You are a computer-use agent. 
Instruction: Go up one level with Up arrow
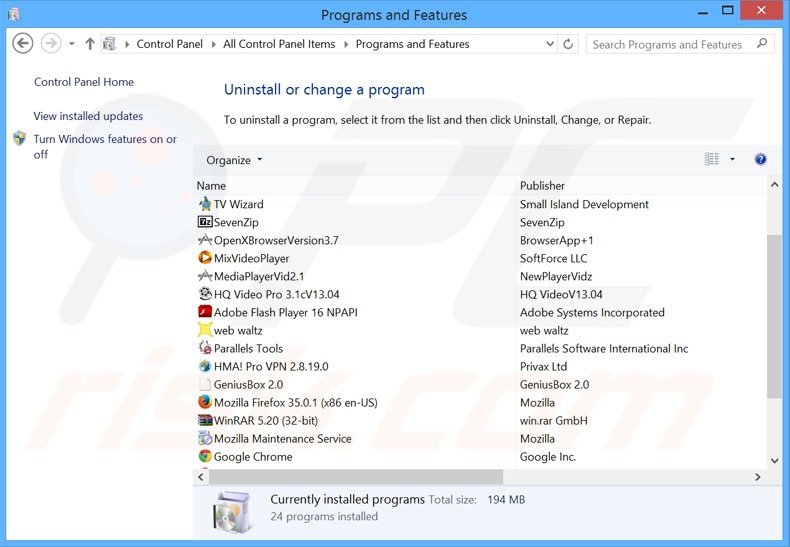90,44
